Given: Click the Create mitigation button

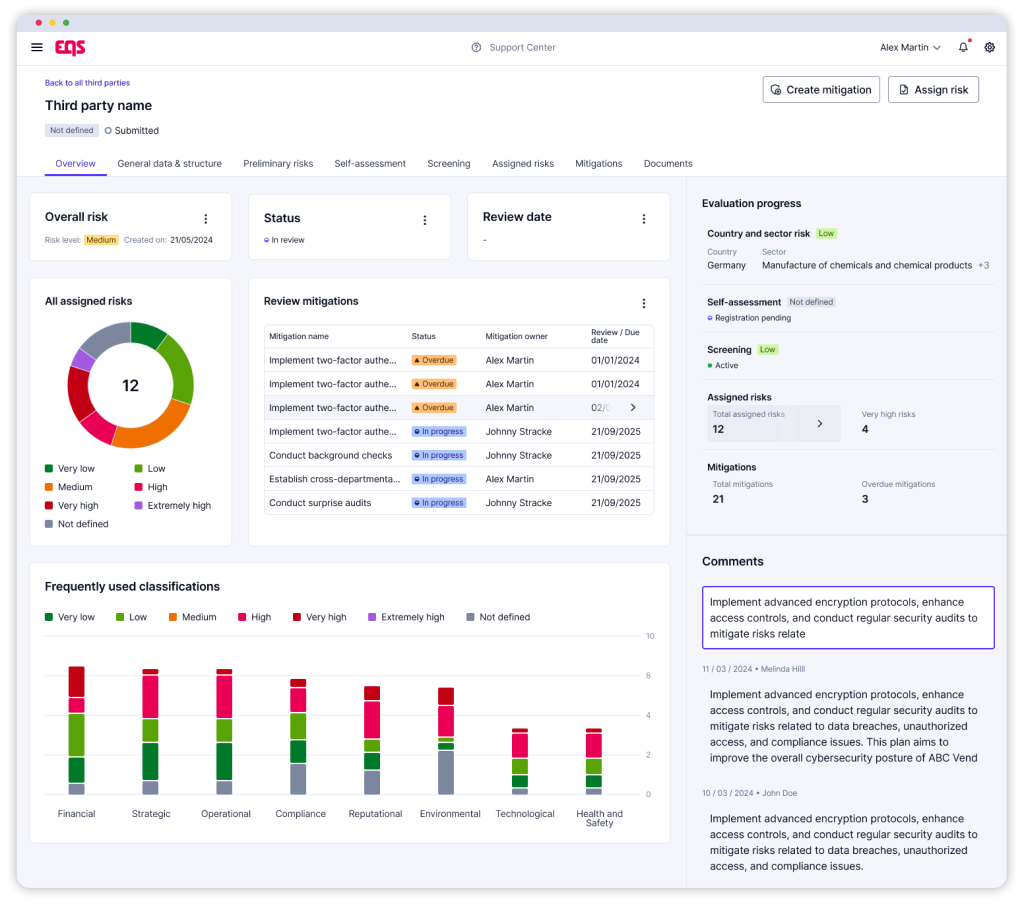Looking at the screenshot, I should coord(821,89).
